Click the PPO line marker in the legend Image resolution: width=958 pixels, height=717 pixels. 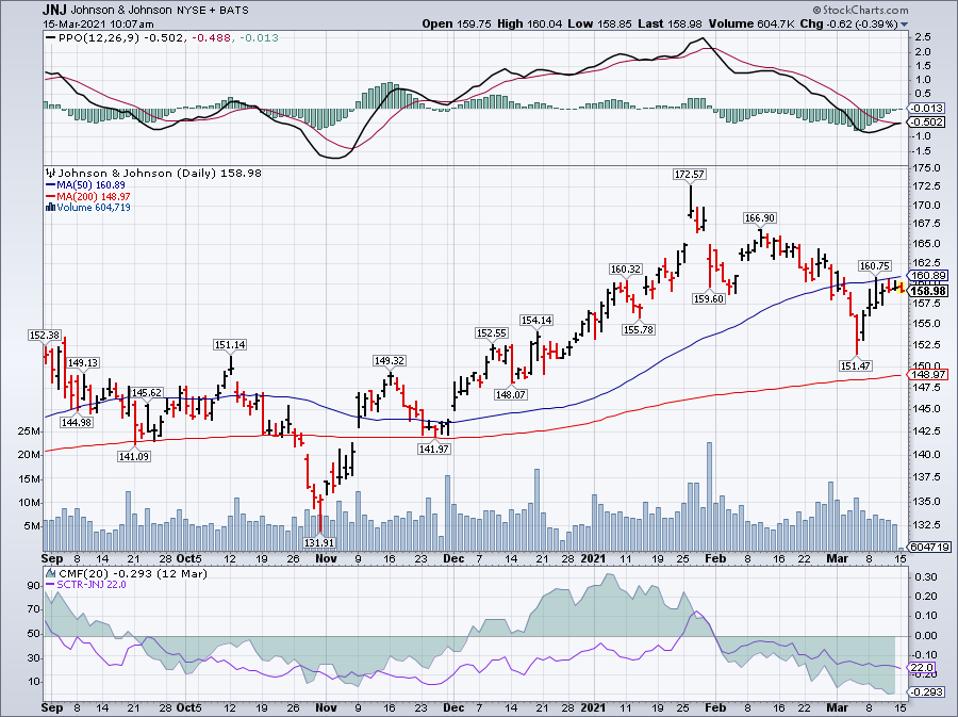[x=51, y=38]
